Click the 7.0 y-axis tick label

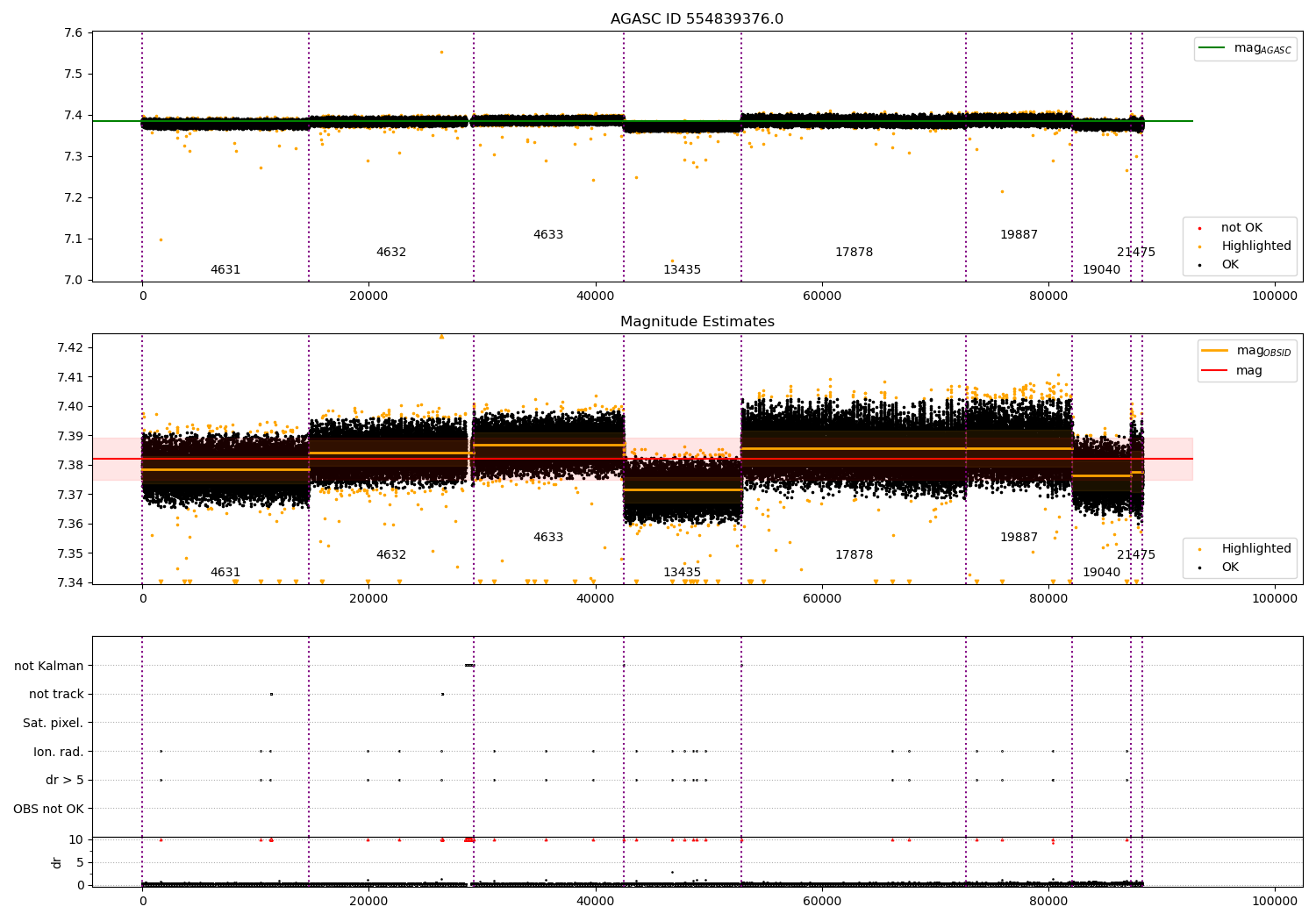click(74, 281)
